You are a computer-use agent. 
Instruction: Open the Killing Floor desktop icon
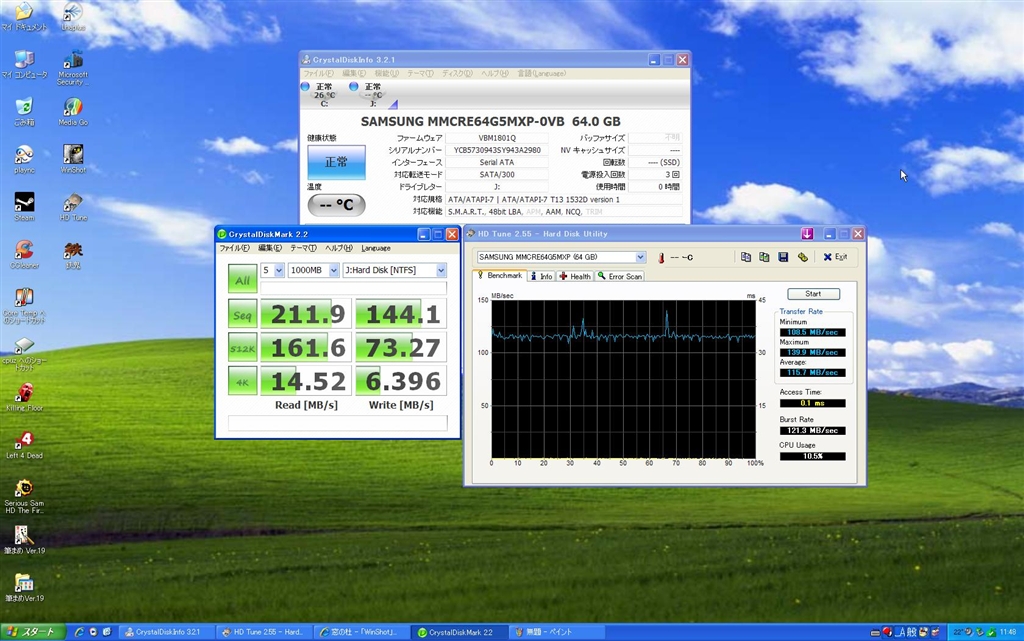(24, 393)
